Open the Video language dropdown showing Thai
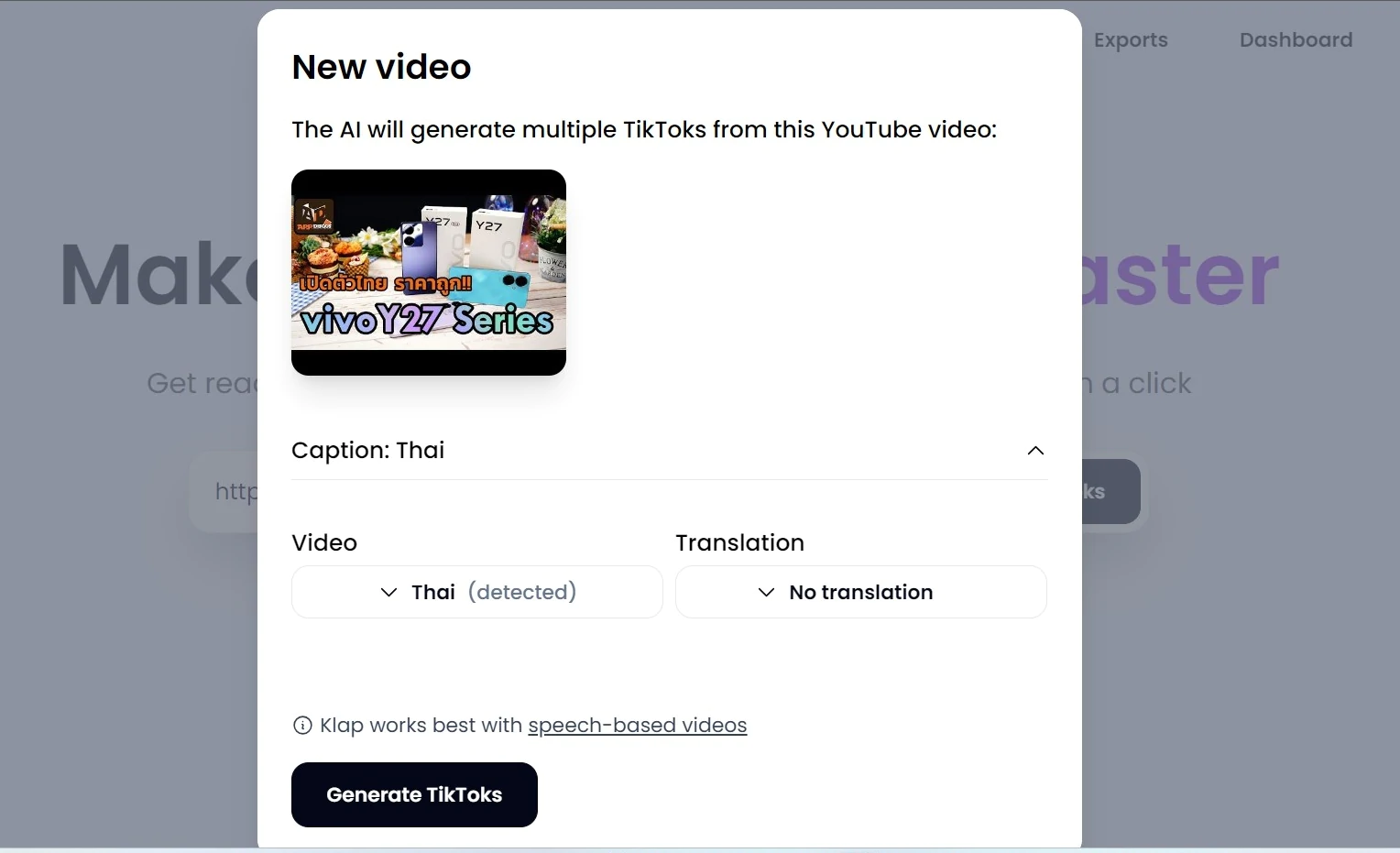Viewport: 1400px width, 853px height. coord(476,592)
